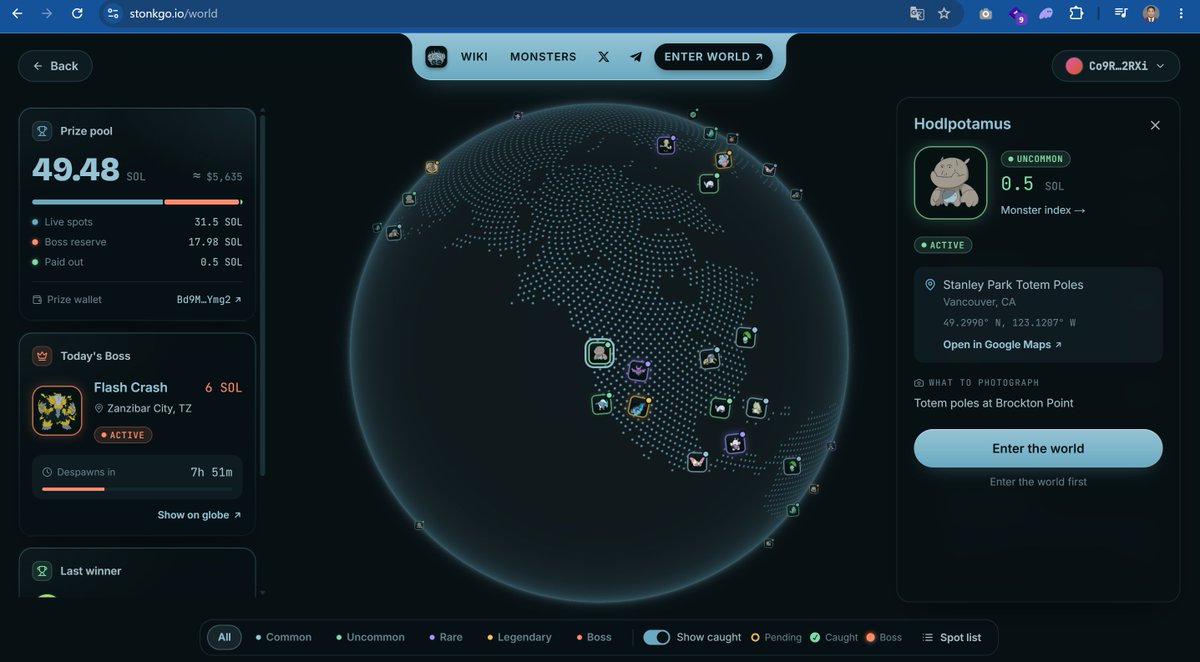Filter spots to Common rarity
Image resolution: width=1200 pixels, height=662 pixels.
pyautogui.click(x=284, y=637)
